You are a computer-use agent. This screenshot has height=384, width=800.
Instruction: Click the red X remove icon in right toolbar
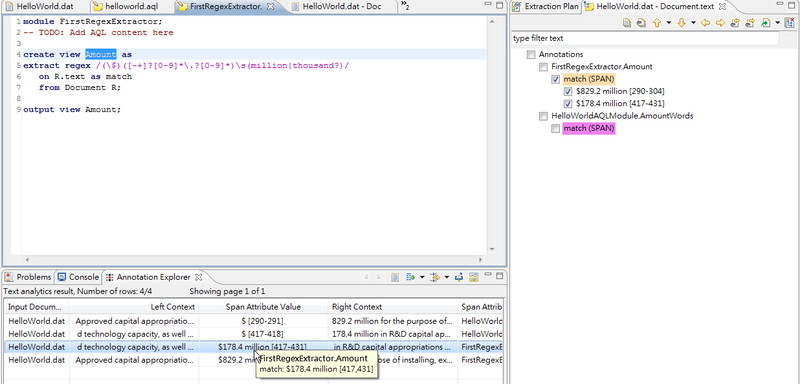(x=789, y=23)
